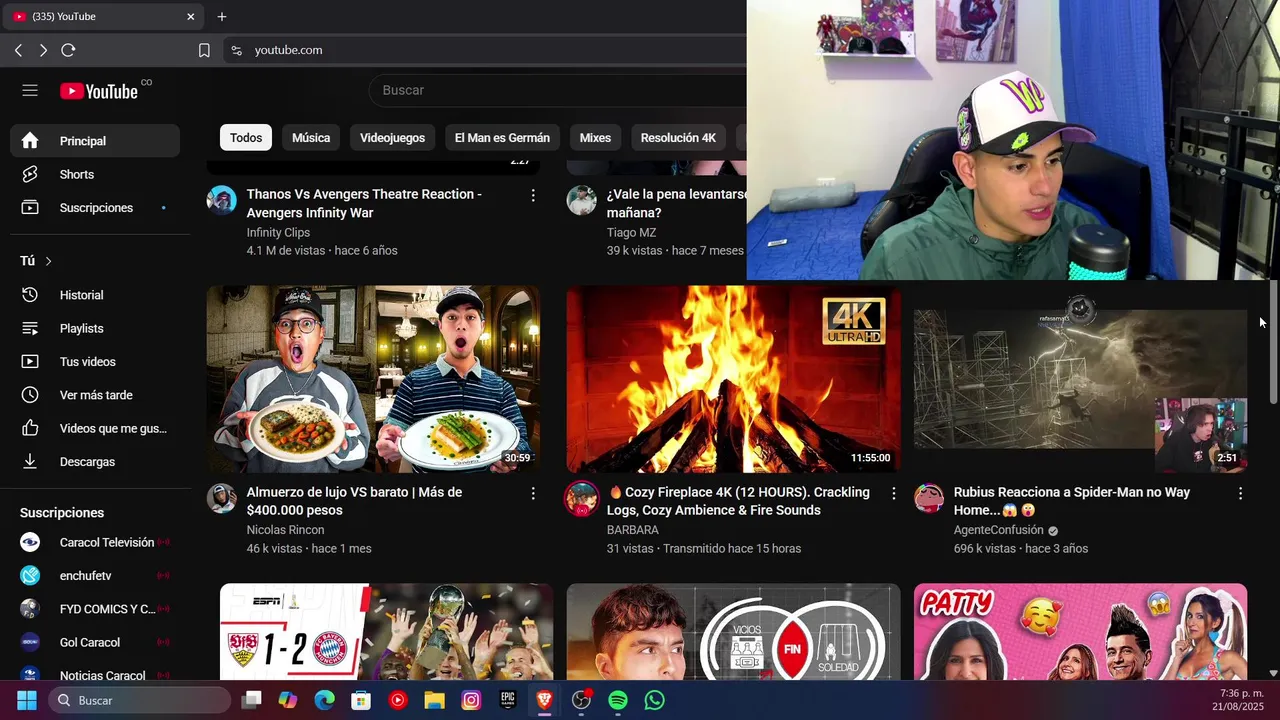Screen dimensions: 1280x720
Task: Click the site settings icon beside youtube.com
Action: (x=236, y=50)
